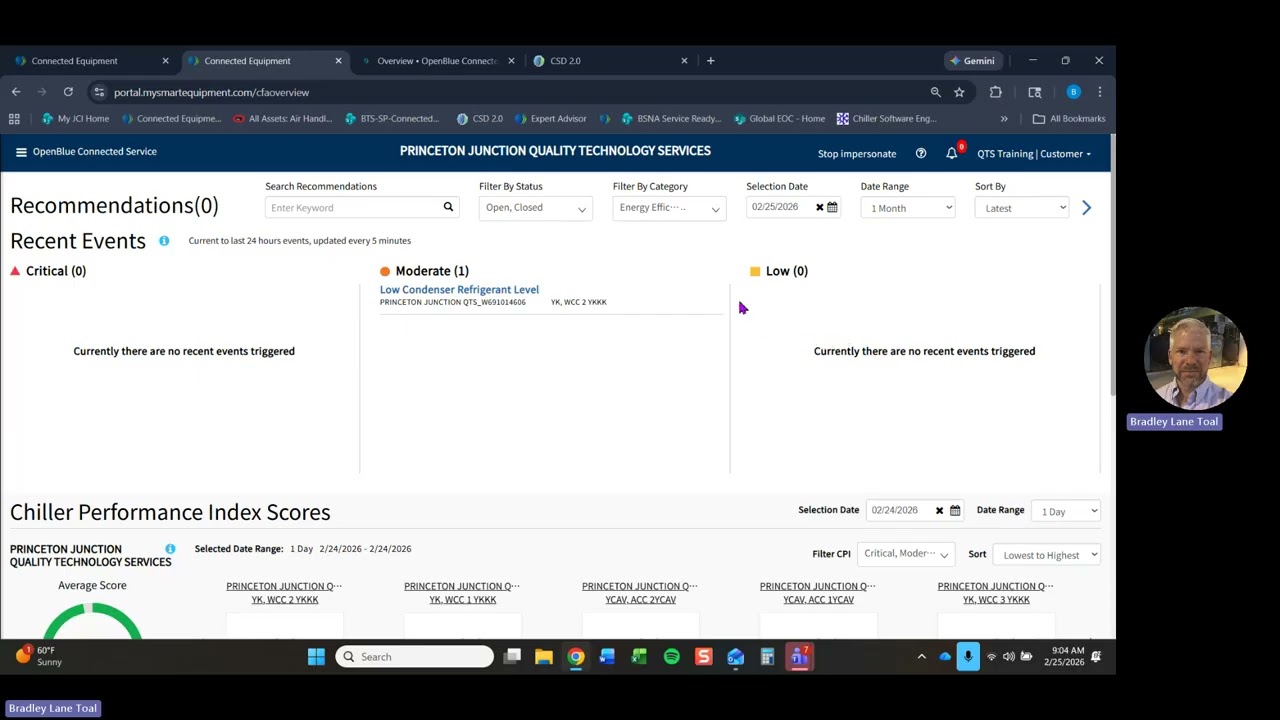Open QTS Training Customer account dropdown

[x=1034, y=154]
